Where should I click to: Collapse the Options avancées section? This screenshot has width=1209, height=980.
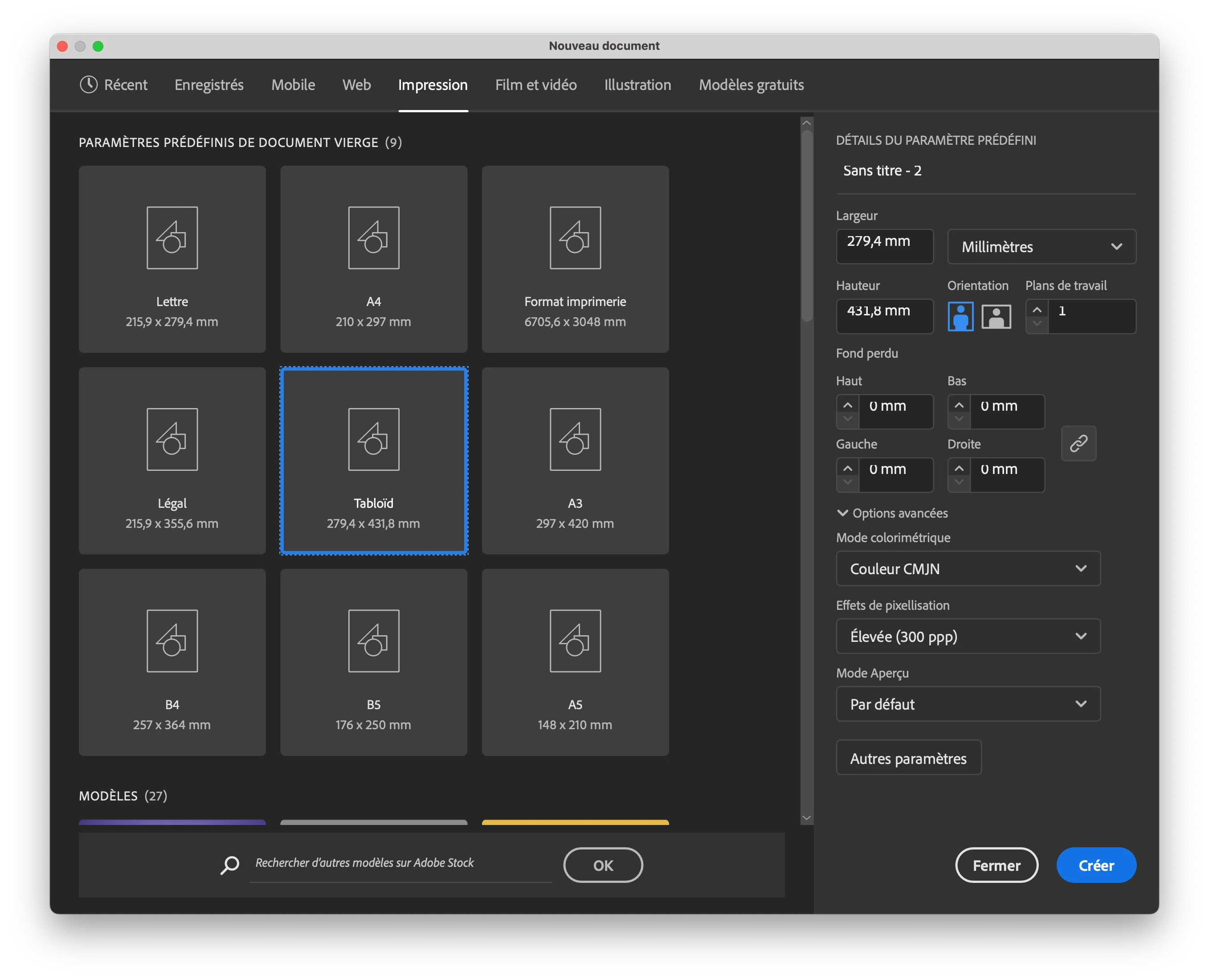843,513
